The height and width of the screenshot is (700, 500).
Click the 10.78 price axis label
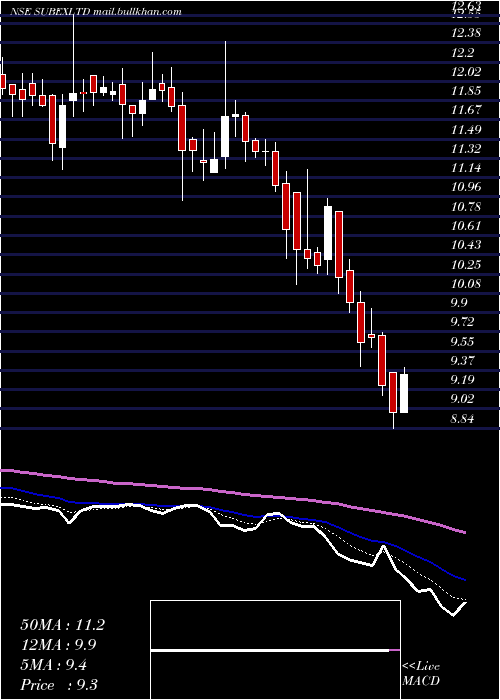(466, 207)
